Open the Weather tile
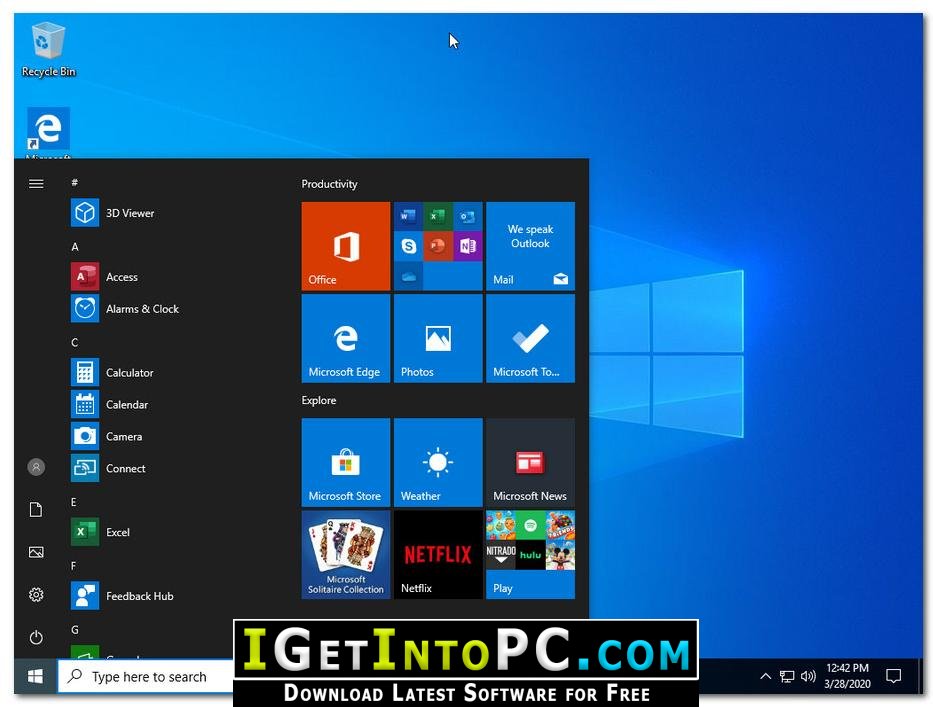Screen dimensions: 933x707 (438, 462)
